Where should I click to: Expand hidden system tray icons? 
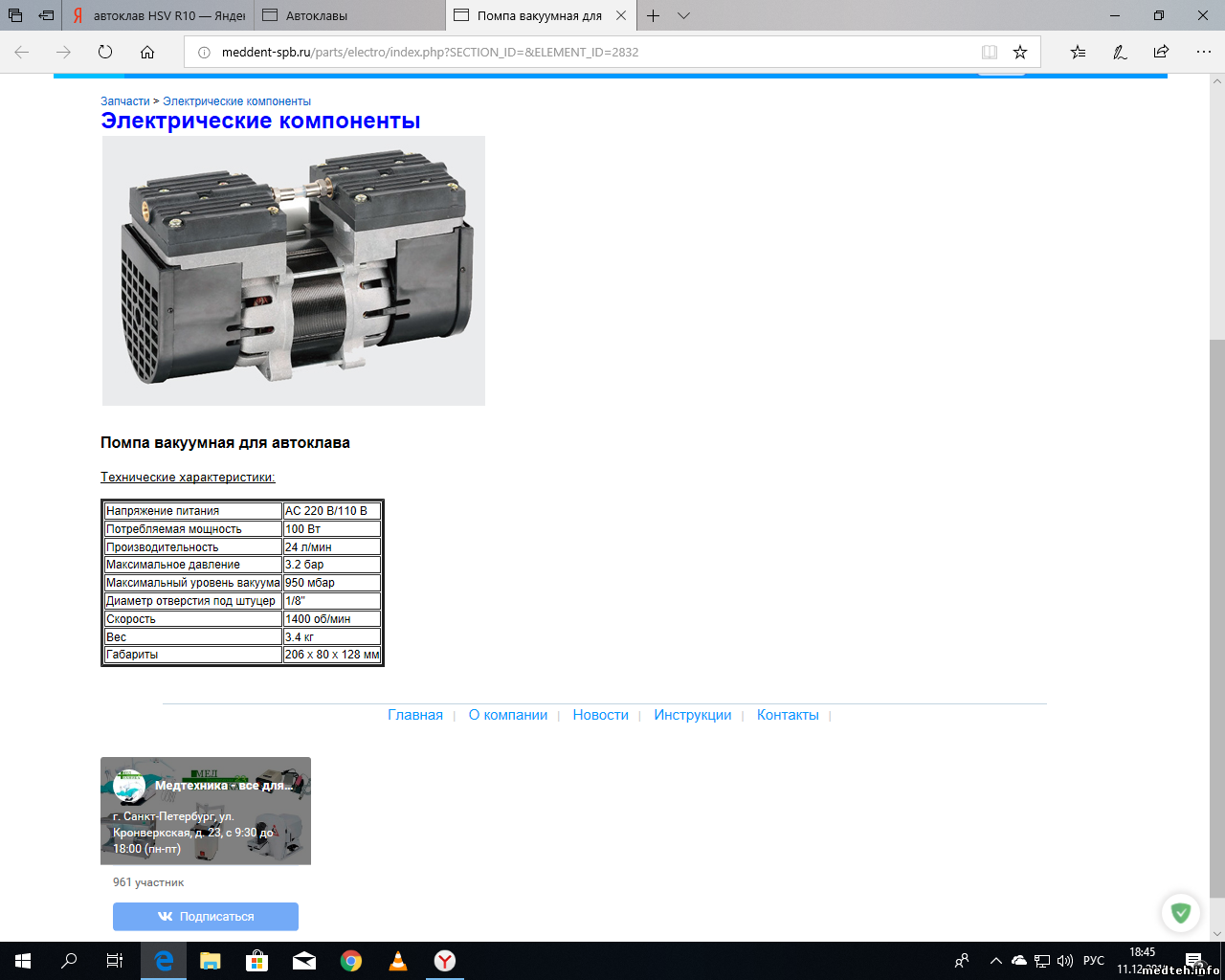point(995,961)
